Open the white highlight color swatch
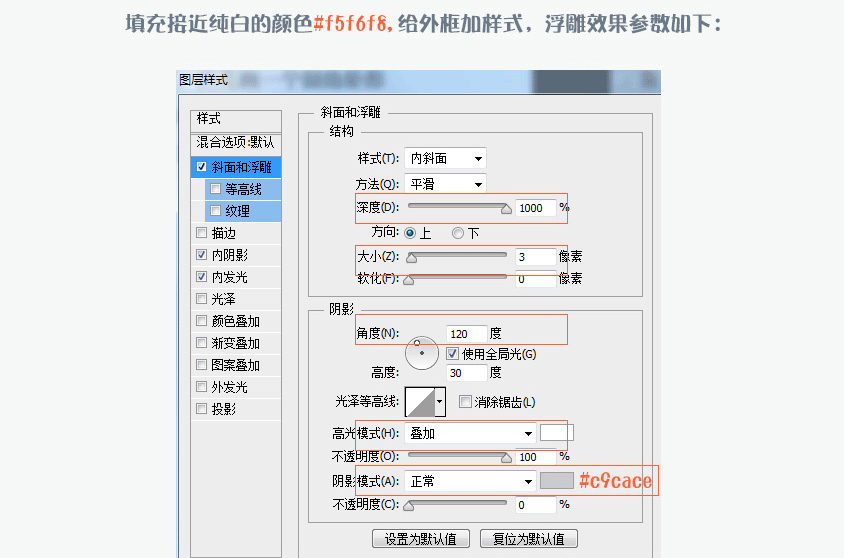 coord(557,433)
